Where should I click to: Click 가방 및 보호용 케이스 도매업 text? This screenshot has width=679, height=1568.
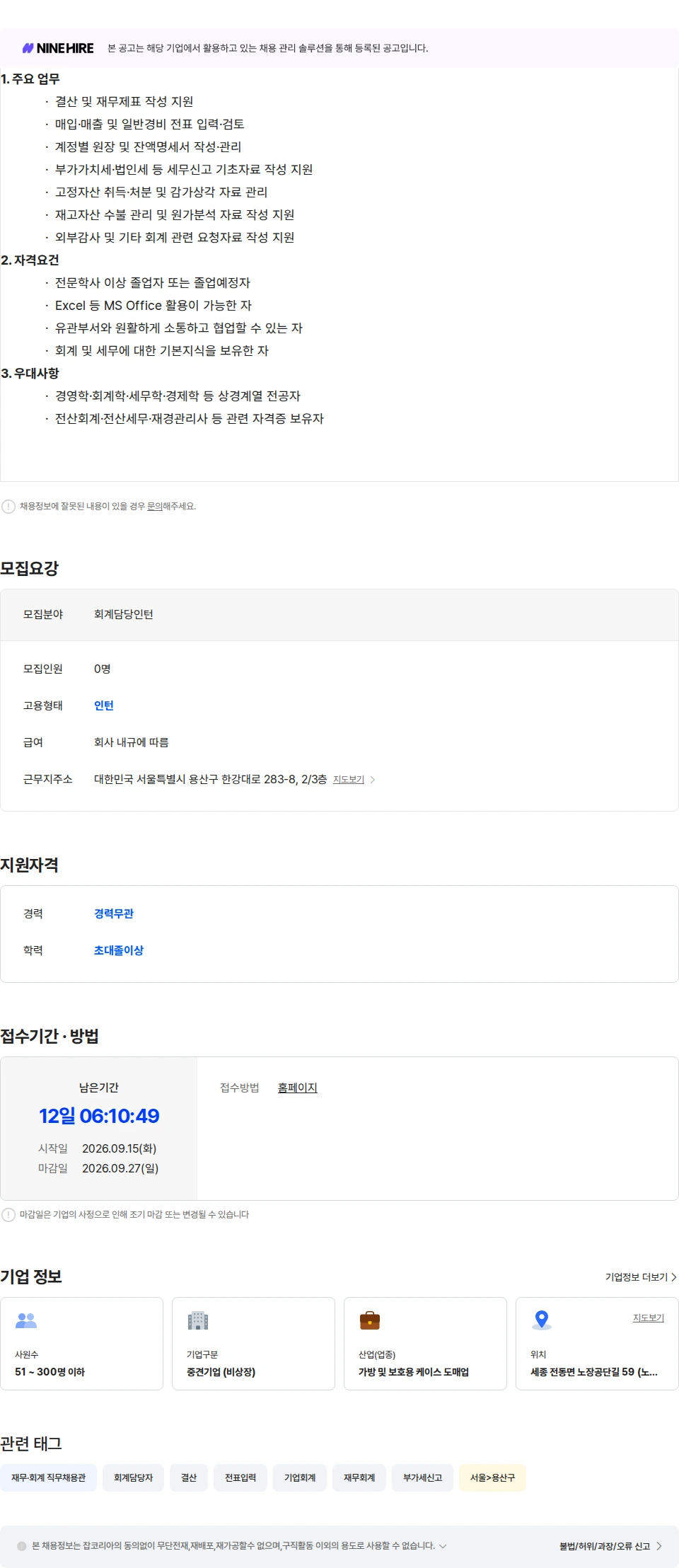(x=414, y=1372)
